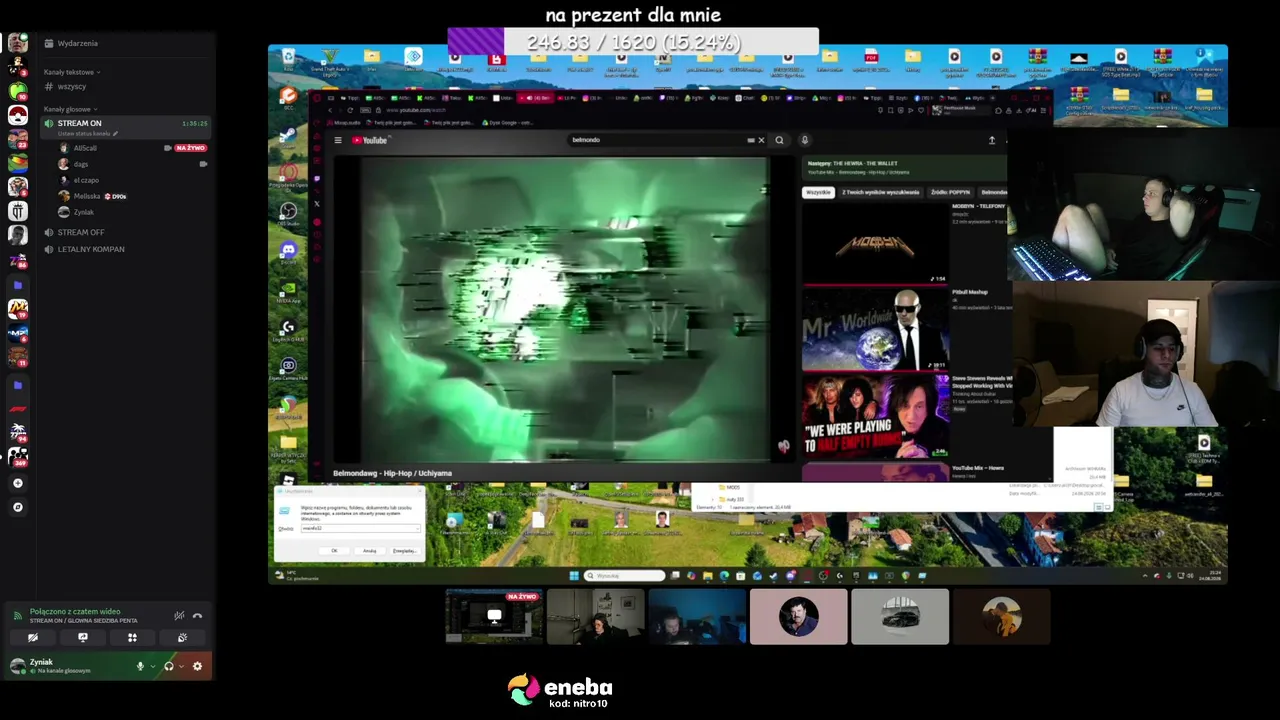The width and height of the screenshot is (1280, 720).
Task: Click the video title Belmondawg - Hip-Hop / Uchiyama
Action: [x=392, y=473]
